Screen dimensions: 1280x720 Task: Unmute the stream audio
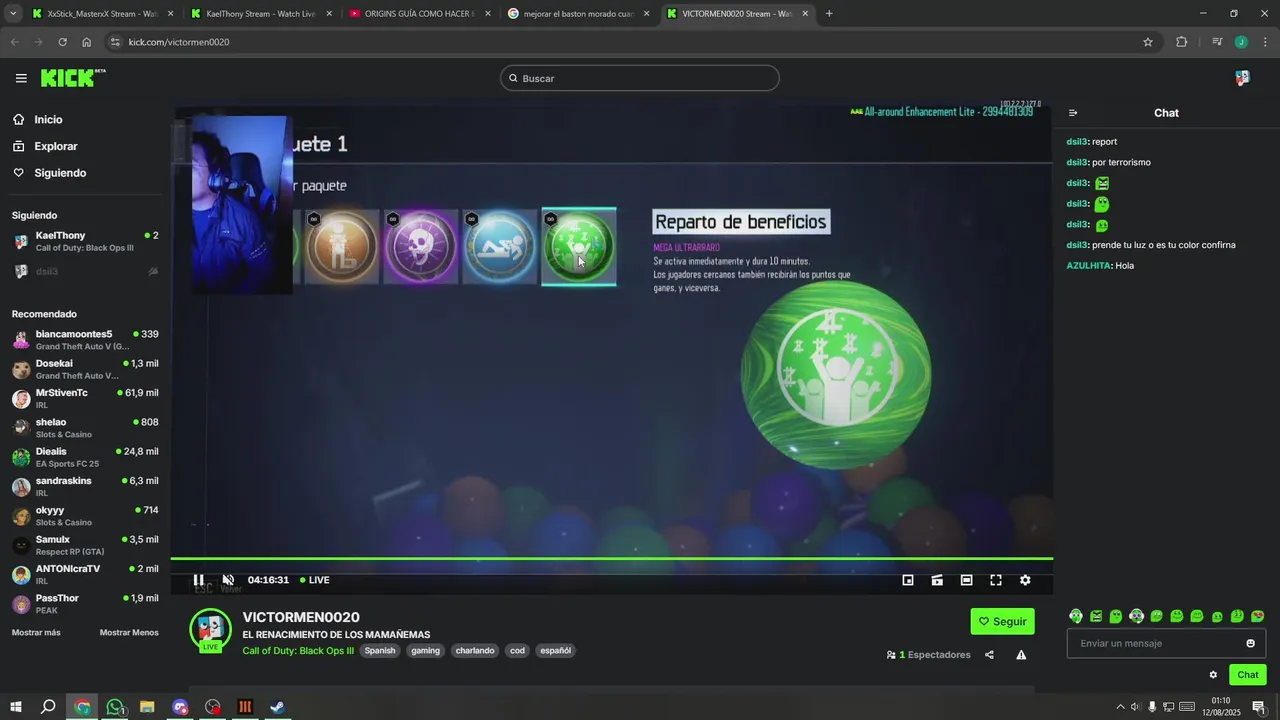228,580
